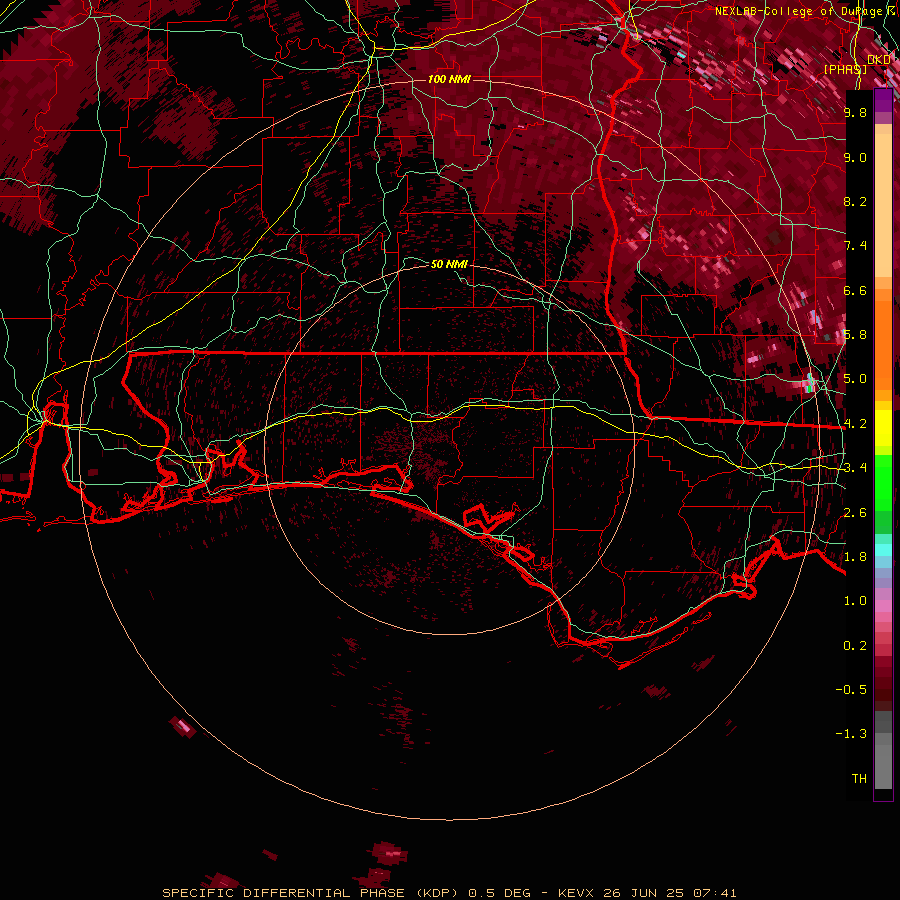Viewport: 900px width, 900px height.
Task: Click the cyan swatch beside 1.8
Action: [883, 550]
